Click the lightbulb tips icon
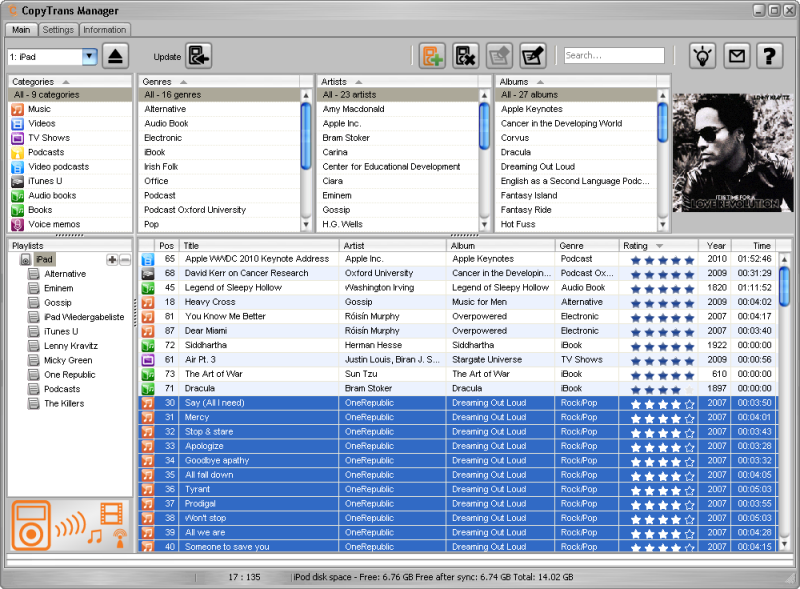The image size is (800, 589). point(703,56)
